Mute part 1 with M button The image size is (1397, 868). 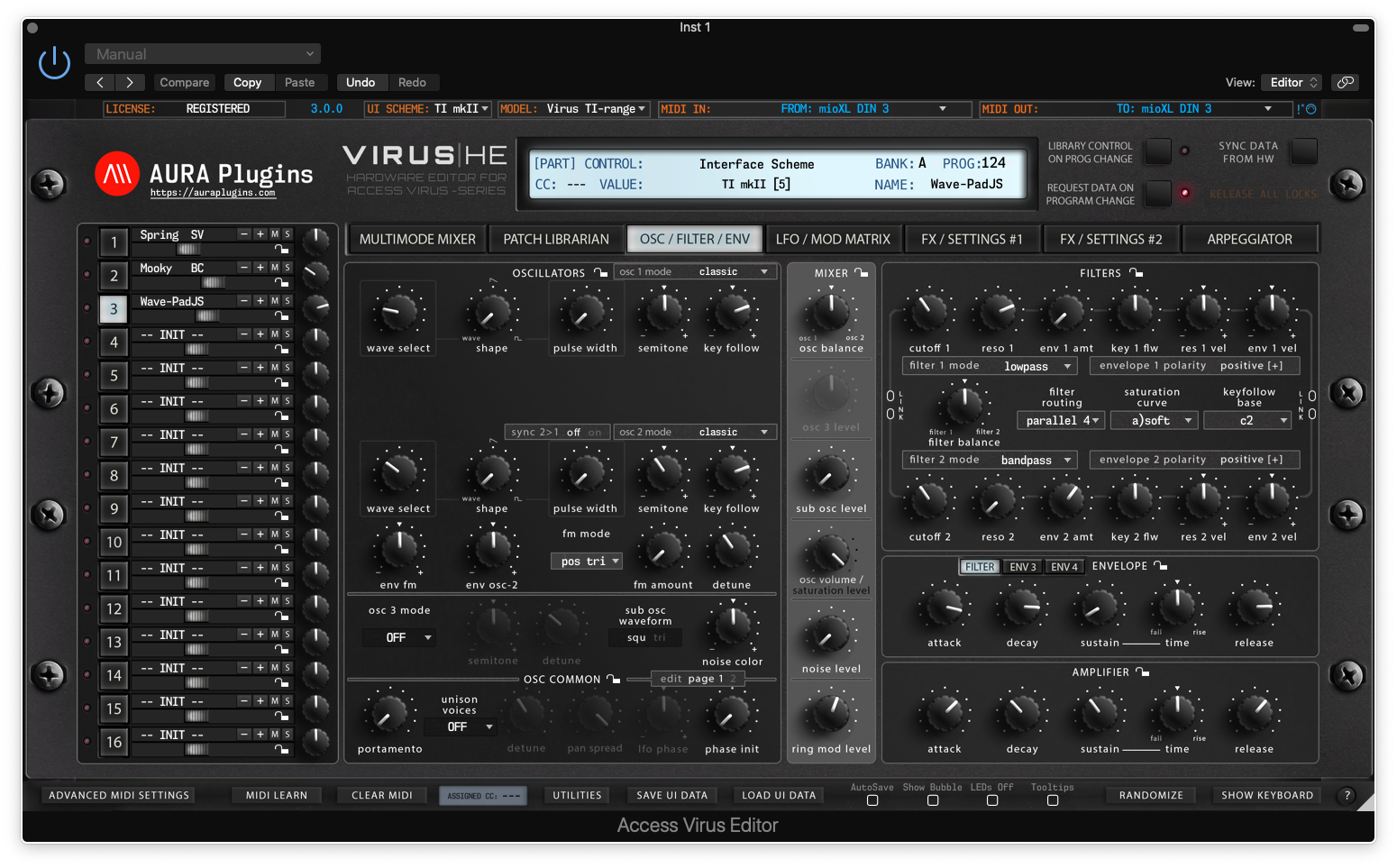(x=275, y=234)
